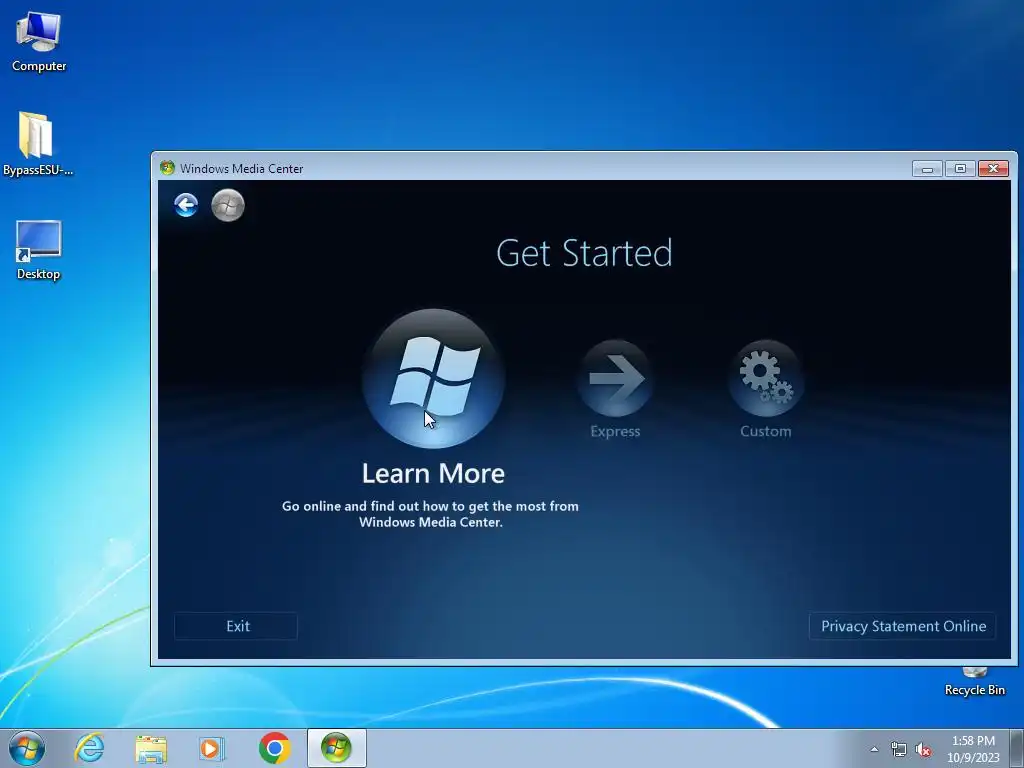Click the 'Go online and find out' description
The image size is (1024, 768).
(430, 514)
